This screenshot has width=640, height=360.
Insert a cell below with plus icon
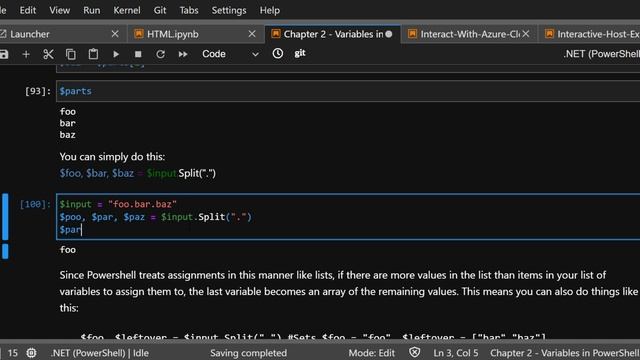point(26,54)
